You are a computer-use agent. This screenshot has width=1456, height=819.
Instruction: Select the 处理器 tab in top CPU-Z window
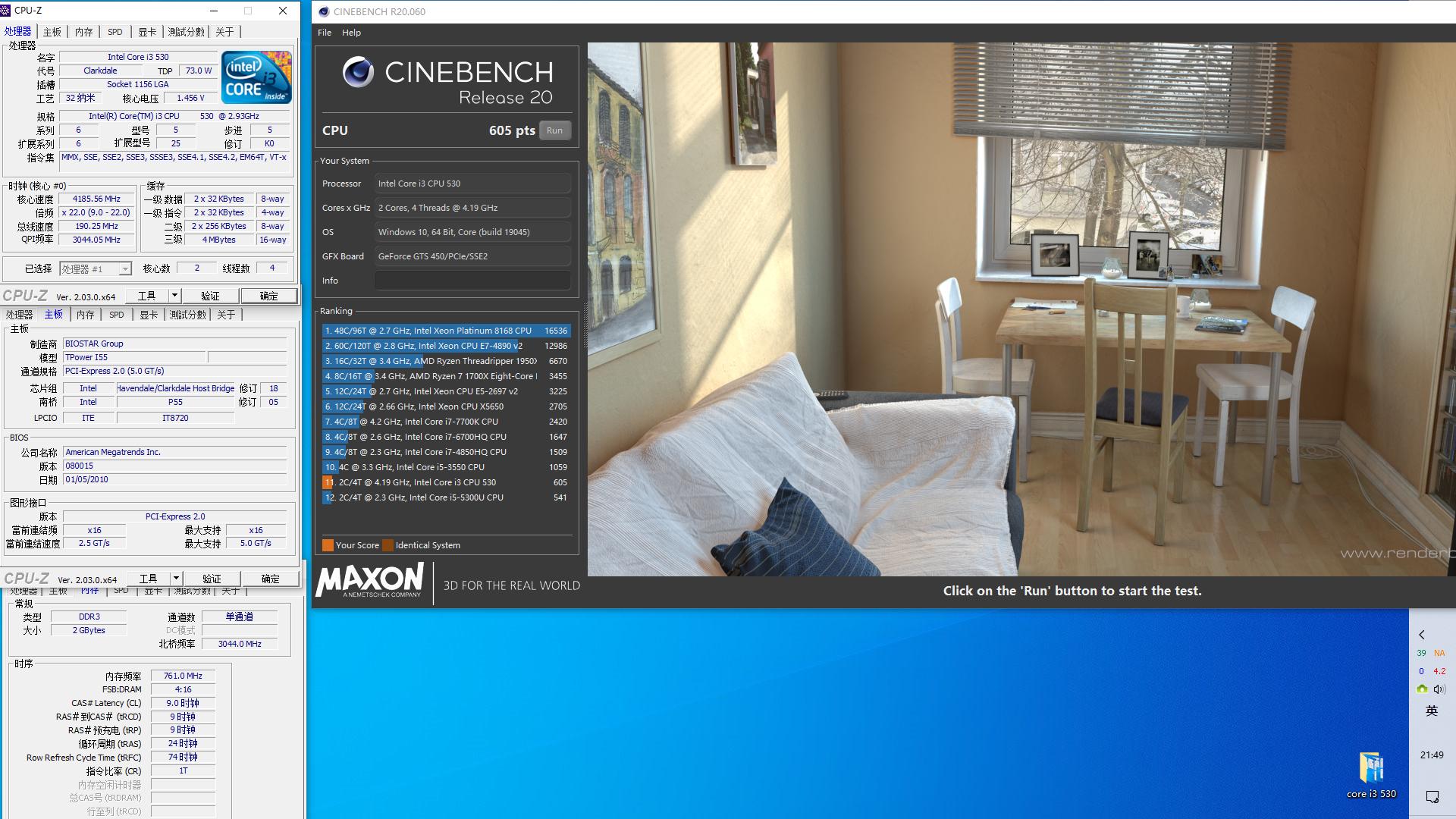tap(17, 32)
